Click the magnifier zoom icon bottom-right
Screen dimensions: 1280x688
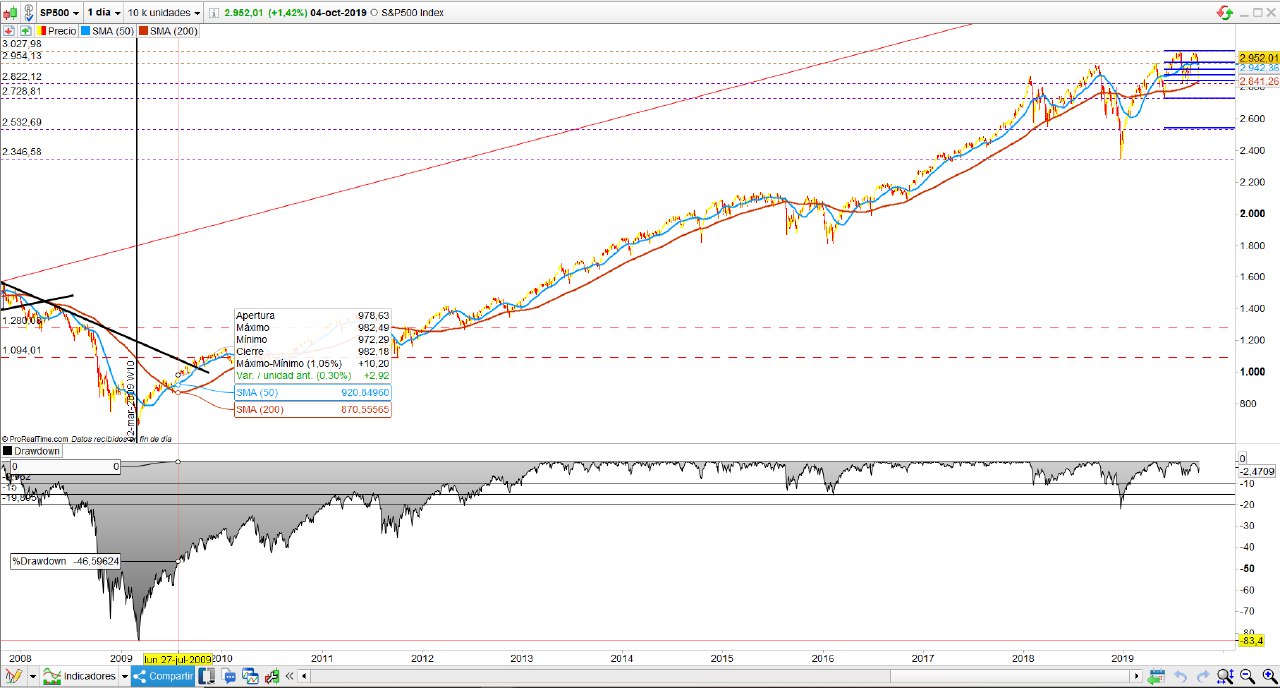(1226, 676)
